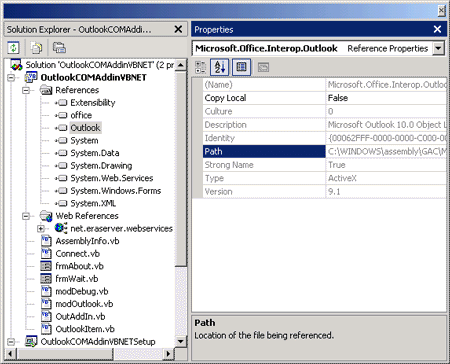Click the form icon next to frmAbout.vb

(x=46, y=266)
